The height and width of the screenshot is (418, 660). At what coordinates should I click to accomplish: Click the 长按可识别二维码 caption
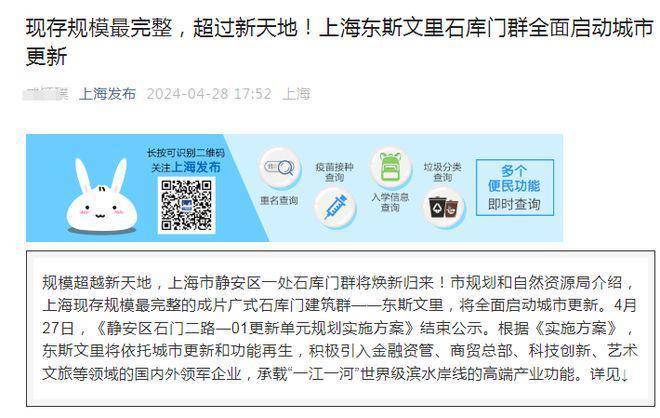click(186, 153)
